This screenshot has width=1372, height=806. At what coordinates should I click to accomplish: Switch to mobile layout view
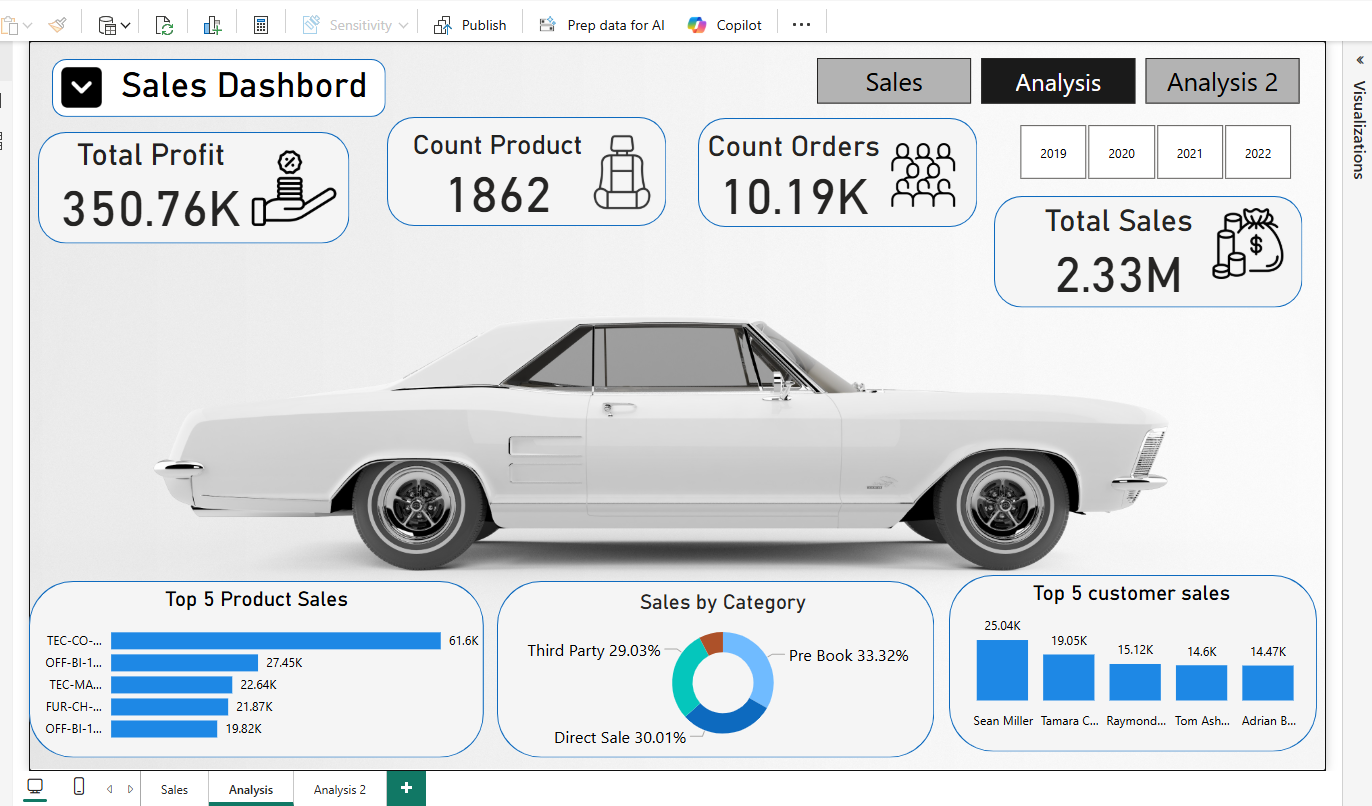pyautogui.click(x=79, y=788)
